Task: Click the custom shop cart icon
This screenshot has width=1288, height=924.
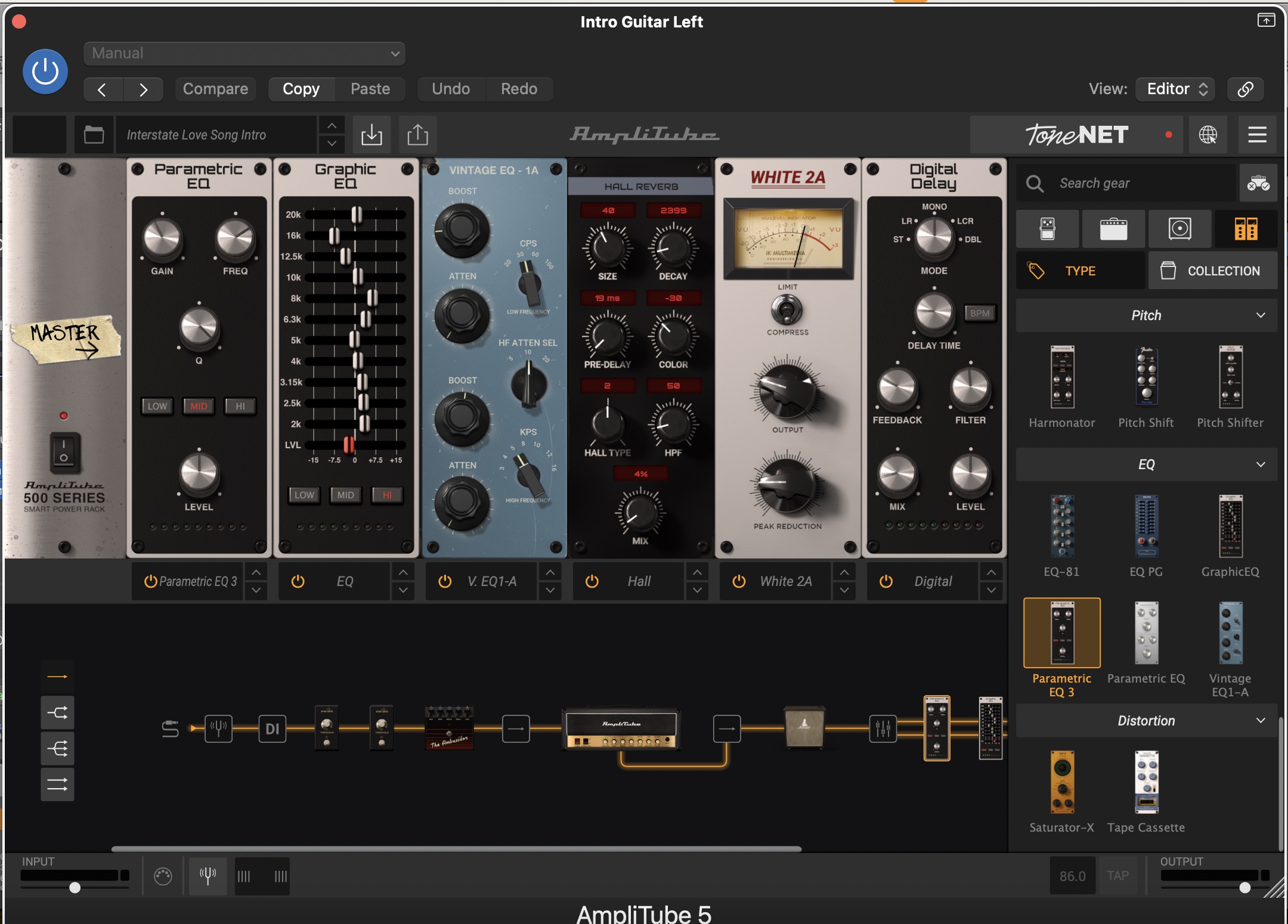Action: [1258, 183]
